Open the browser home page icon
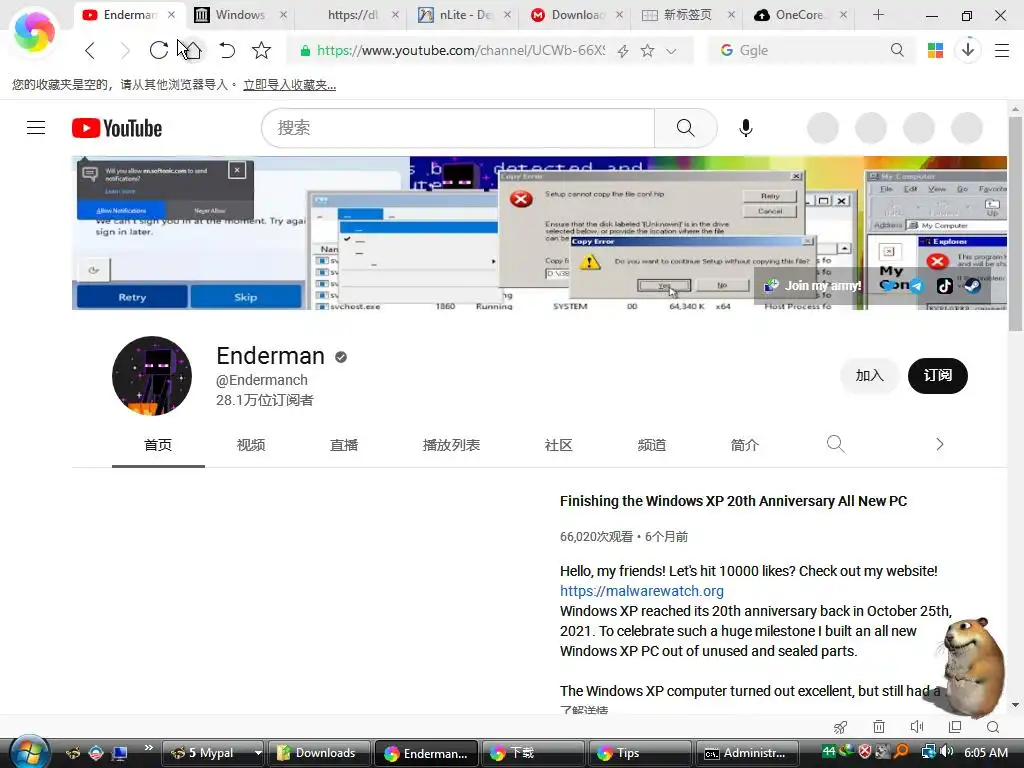The image size is (1024, 768). (192, 50)
